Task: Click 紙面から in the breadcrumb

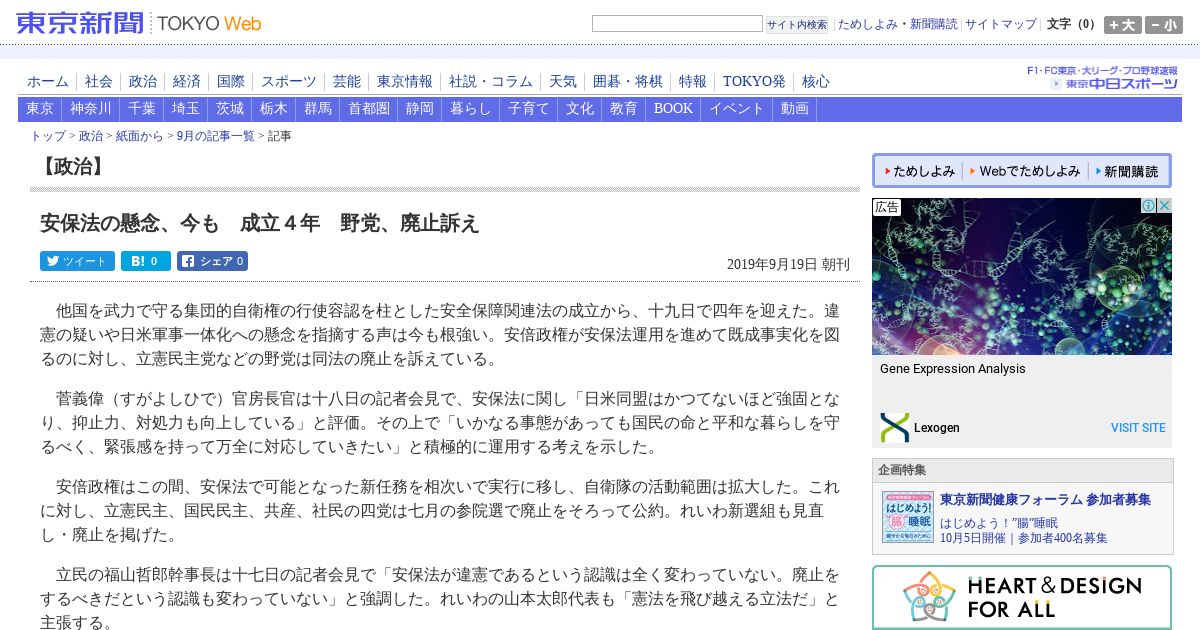Action: pos(139,136)
